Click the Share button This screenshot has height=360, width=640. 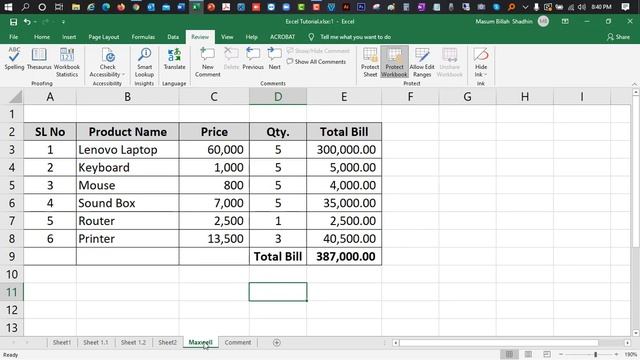click(x=618, y=37)
